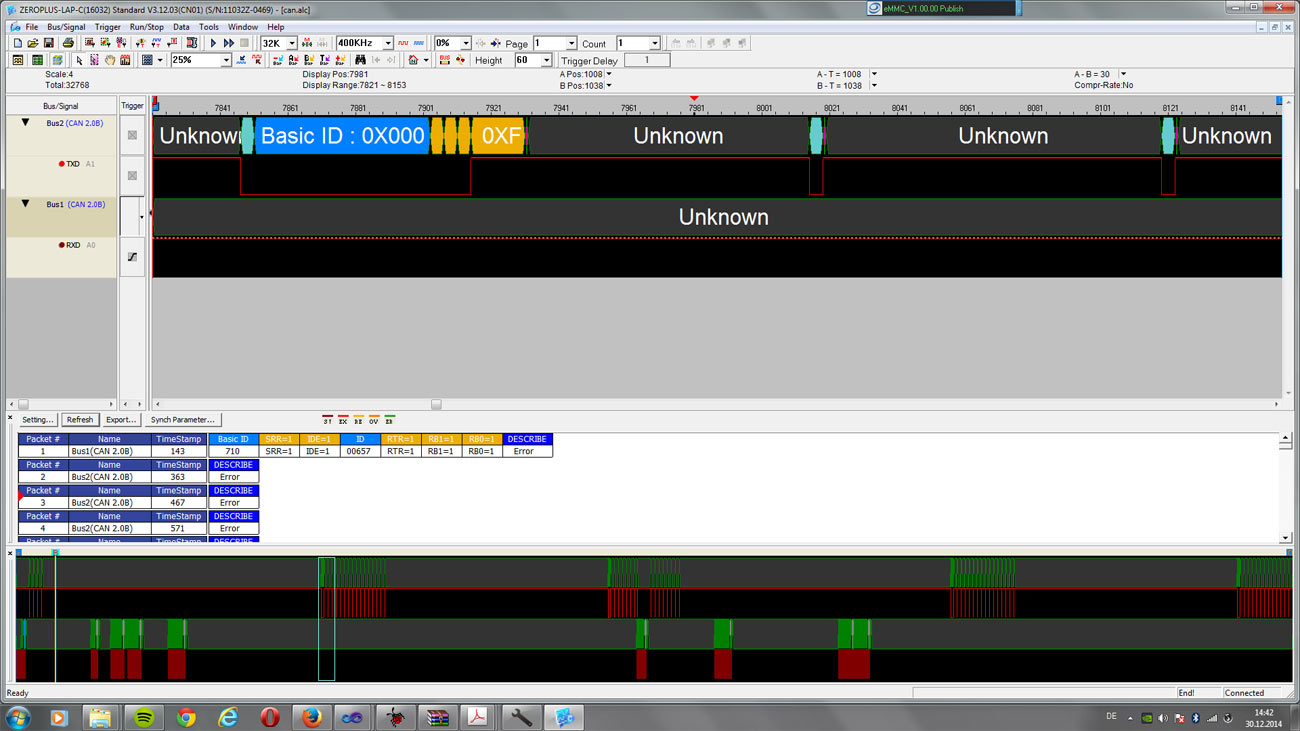
Task: Click the first Bar toolbar icon
Action: (278, 60)
